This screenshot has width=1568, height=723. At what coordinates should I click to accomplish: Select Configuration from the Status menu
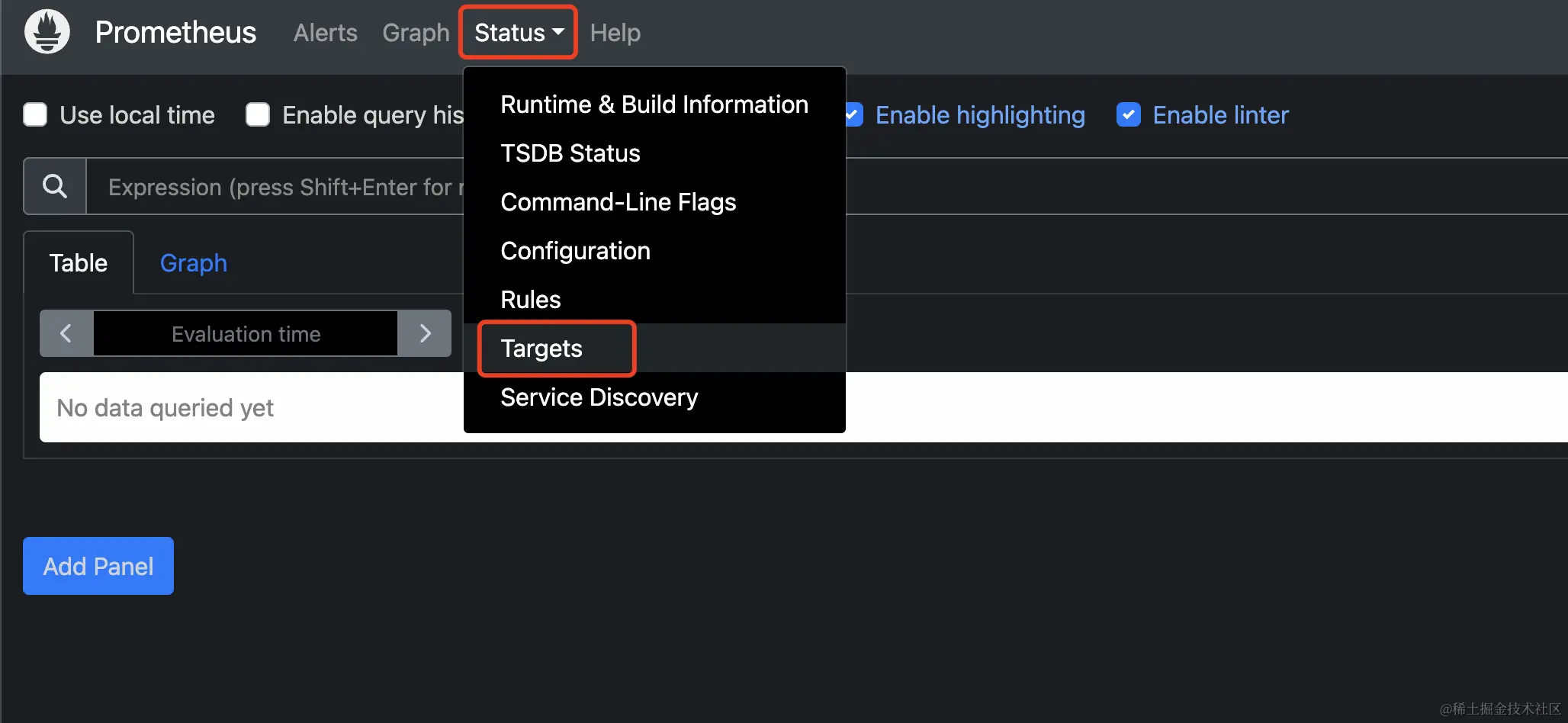point(575,251)
